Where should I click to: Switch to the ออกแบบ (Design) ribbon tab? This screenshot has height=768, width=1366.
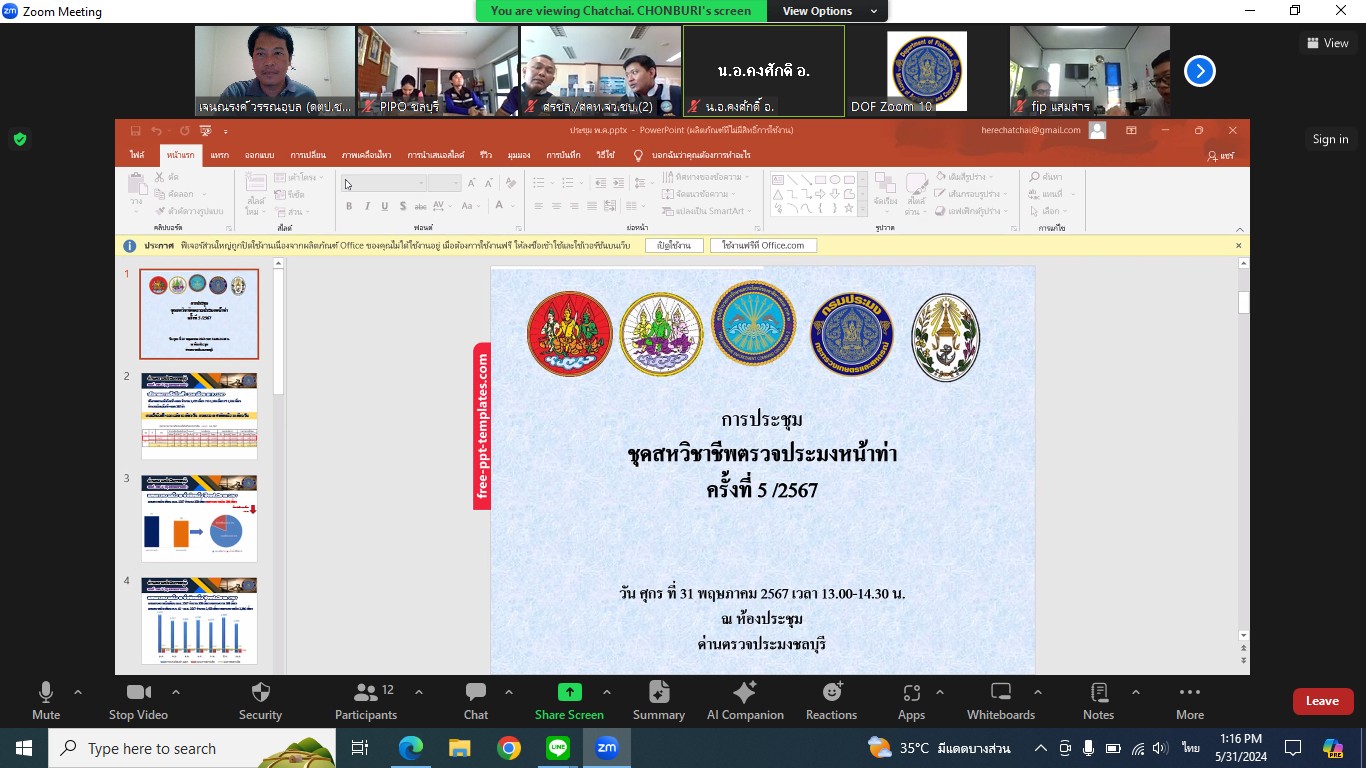259,155
